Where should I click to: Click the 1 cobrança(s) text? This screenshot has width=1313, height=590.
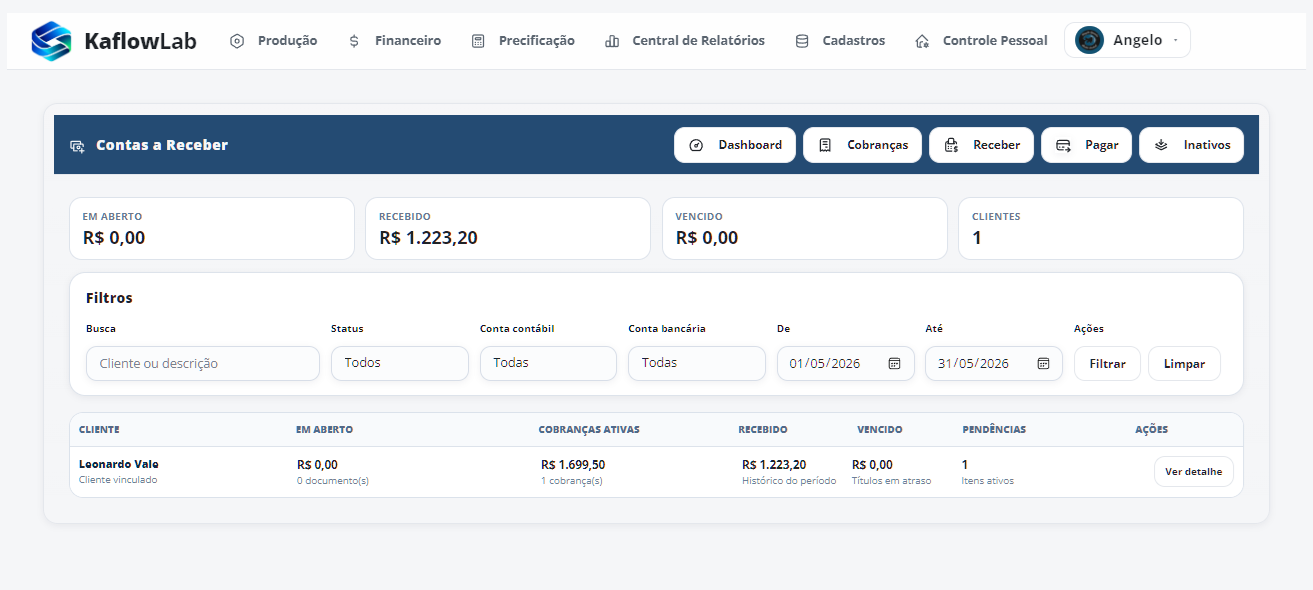(572, 481)
